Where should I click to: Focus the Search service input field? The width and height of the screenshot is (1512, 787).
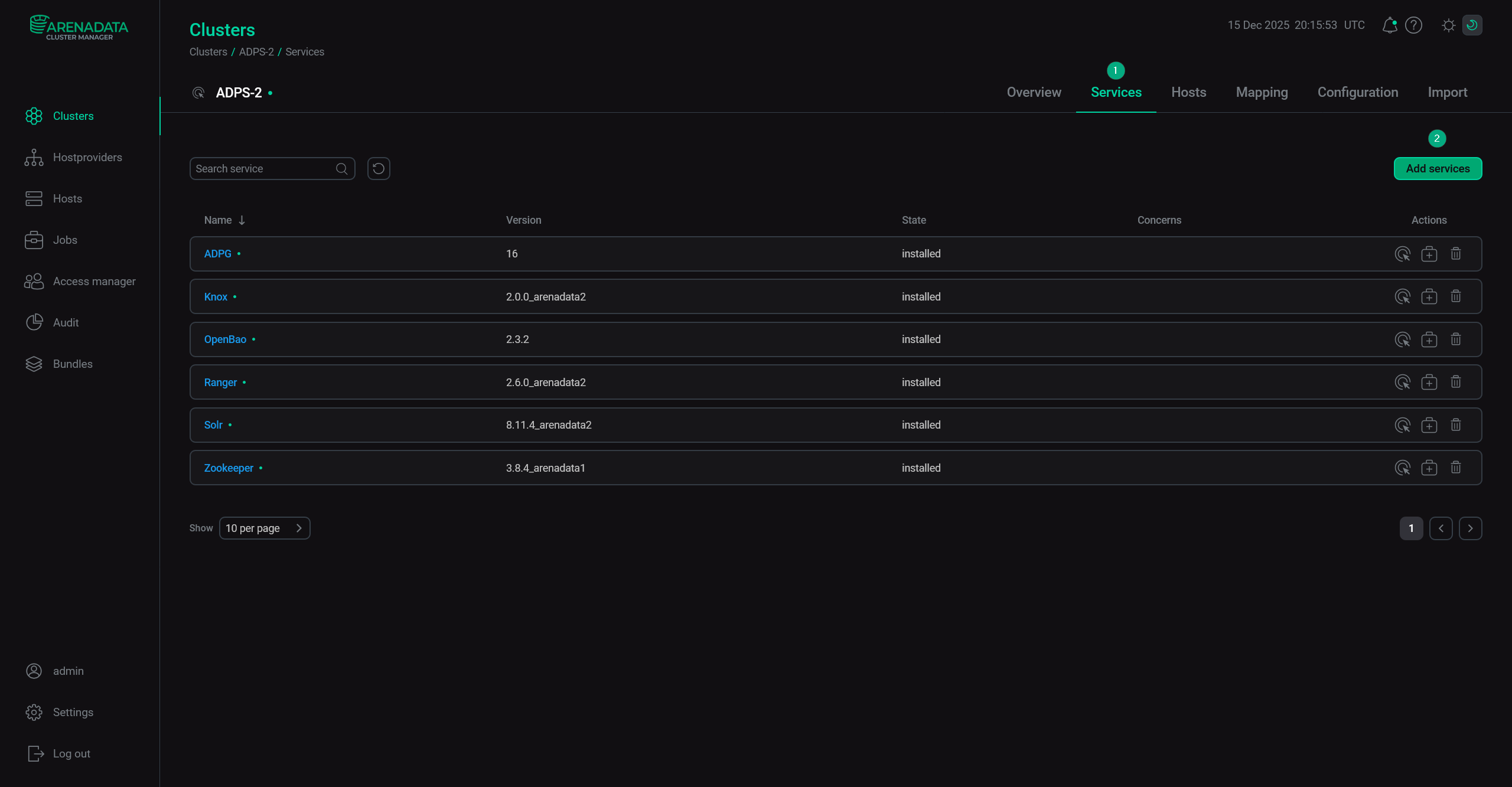(x=265, y=169)
